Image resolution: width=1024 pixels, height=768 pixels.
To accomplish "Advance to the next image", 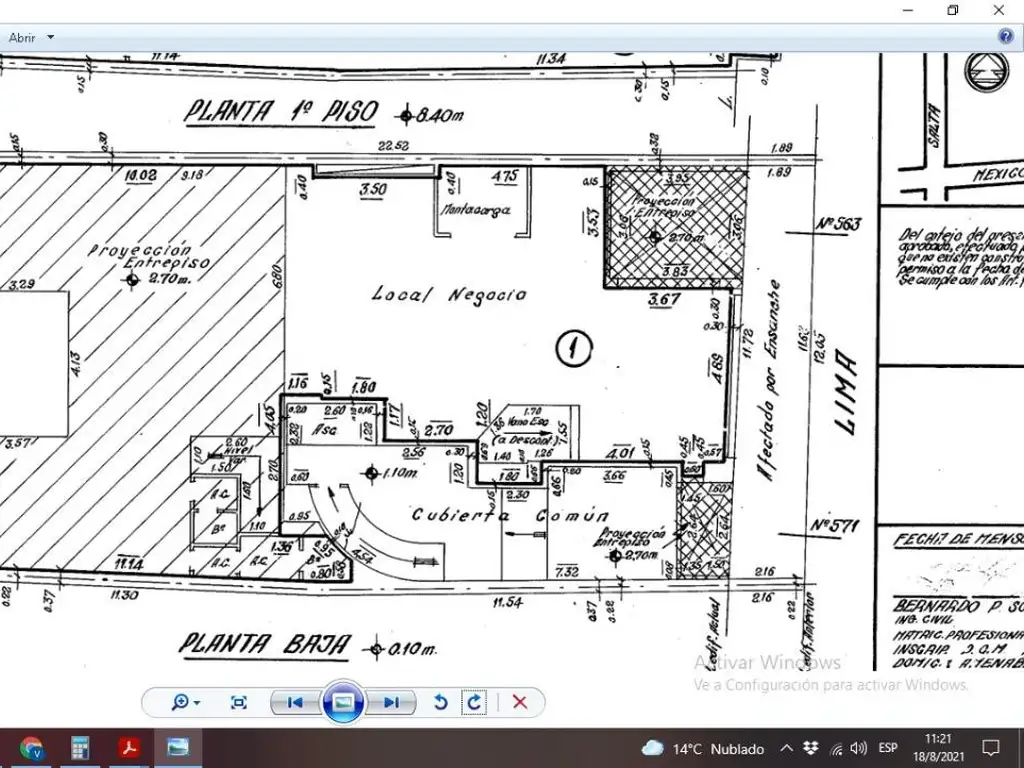I will [391, 702].
